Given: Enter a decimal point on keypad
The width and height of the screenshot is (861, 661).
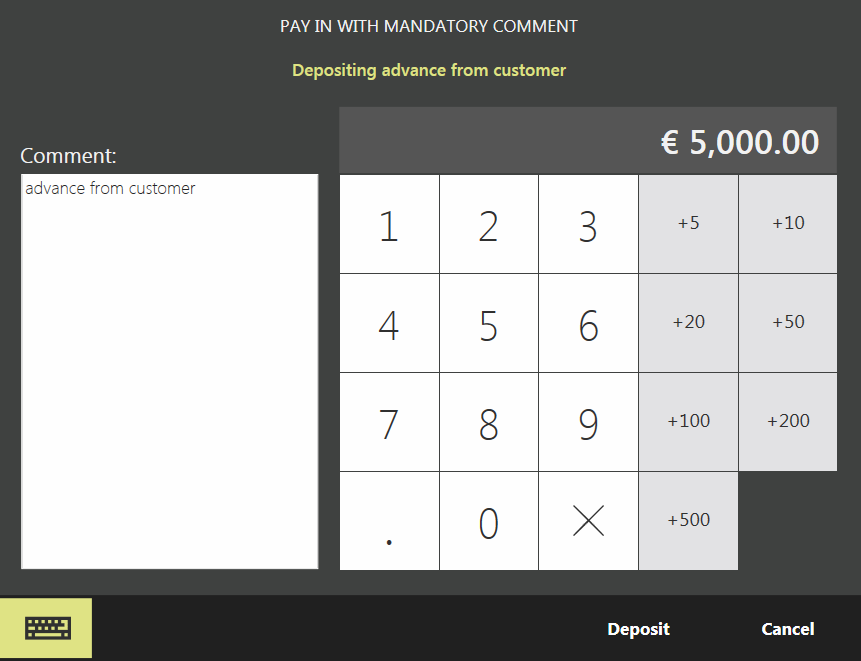Looking at the screenshot, I should click(389, 521).
